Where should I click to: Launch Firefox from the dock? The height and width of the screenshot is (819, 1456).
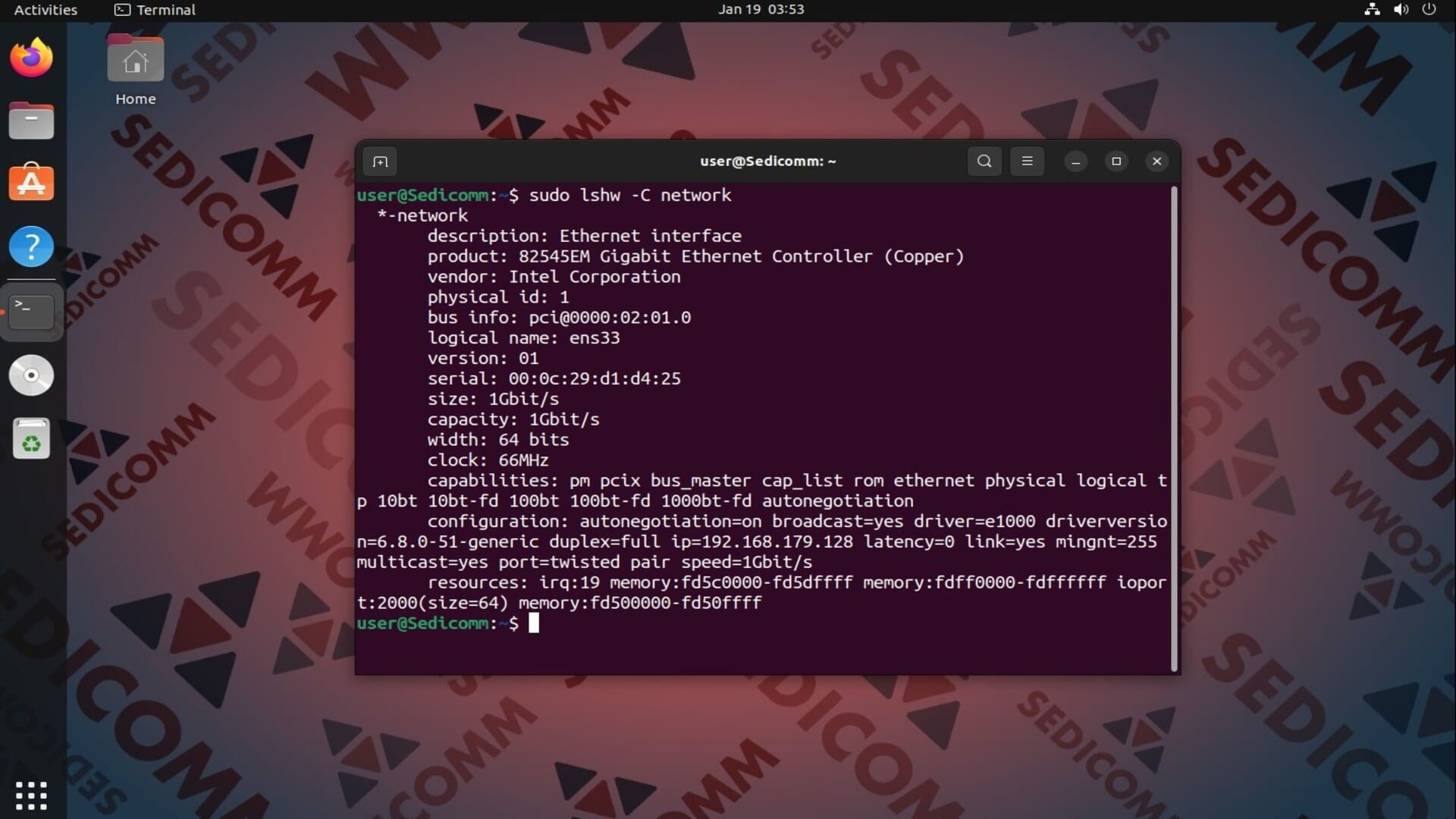point(31,58)
